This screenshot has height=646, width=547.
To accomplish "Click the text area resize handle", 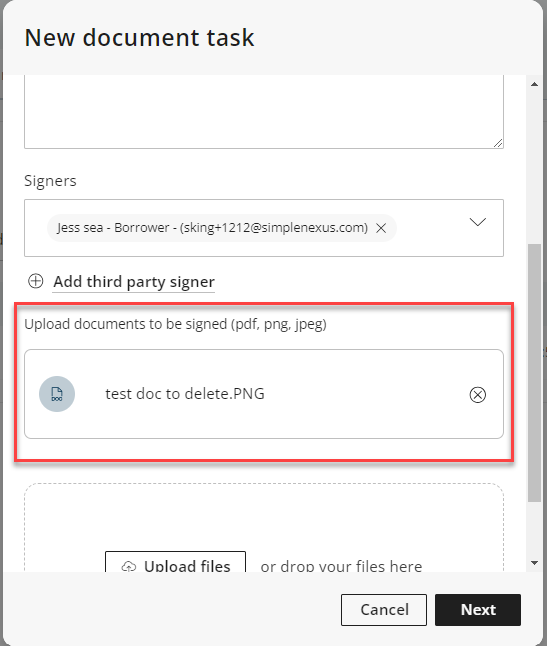I will [x=498, y=143].
